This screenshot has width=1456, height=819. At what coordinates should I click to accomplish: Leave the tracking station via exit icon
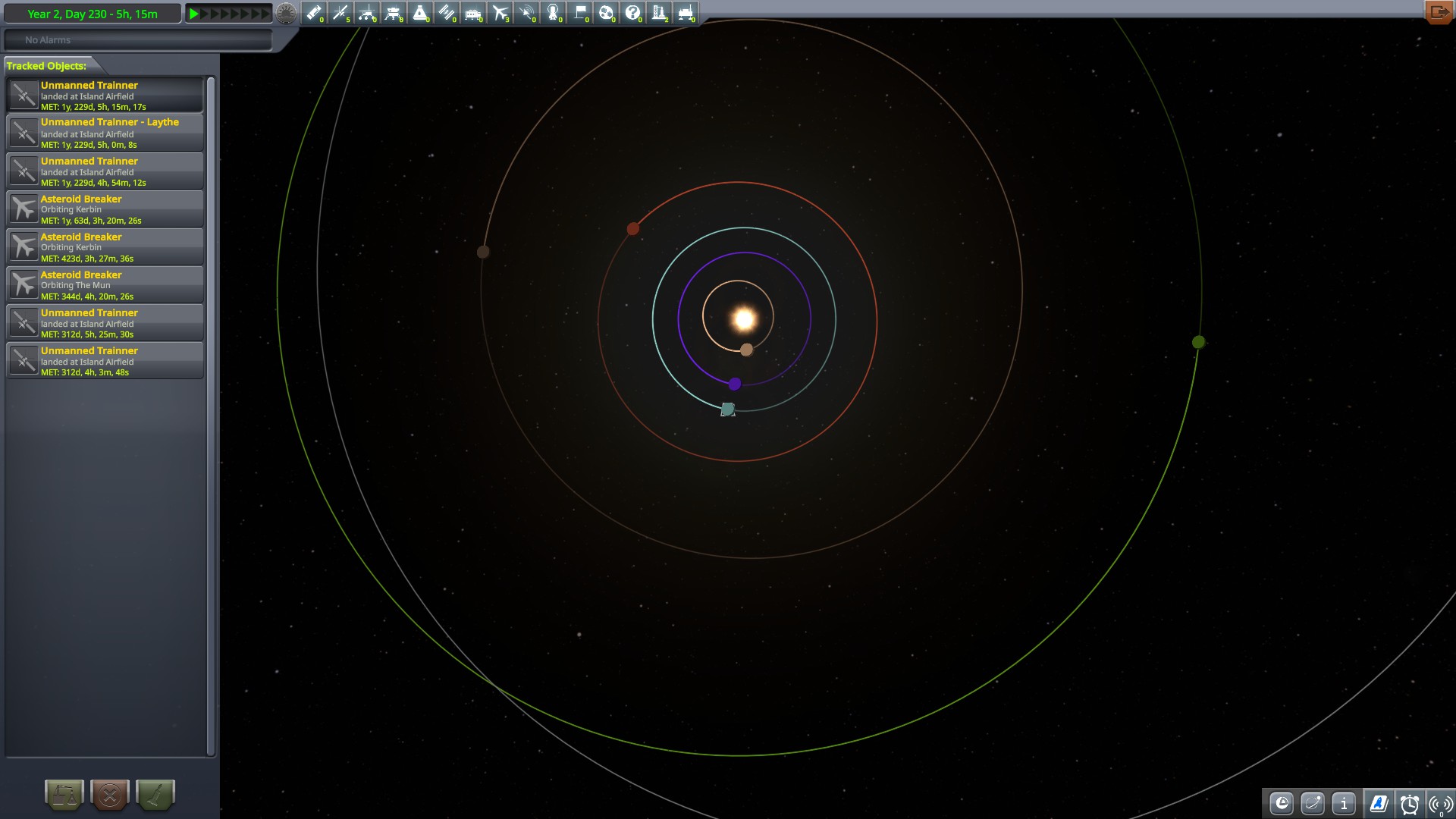pos(1439,12)
